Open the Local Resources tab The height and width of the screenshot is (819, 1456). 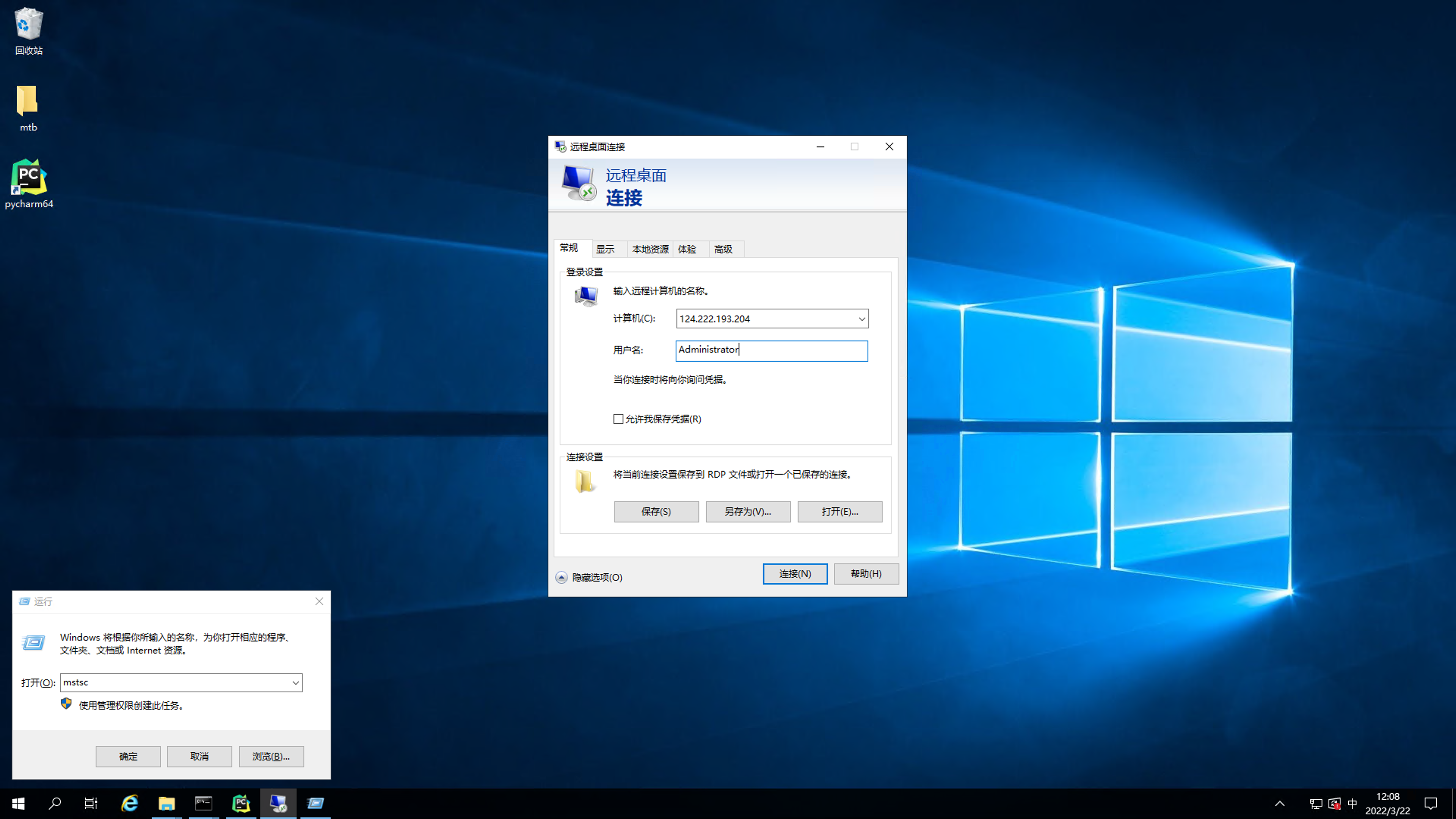[x=650, y=249]
